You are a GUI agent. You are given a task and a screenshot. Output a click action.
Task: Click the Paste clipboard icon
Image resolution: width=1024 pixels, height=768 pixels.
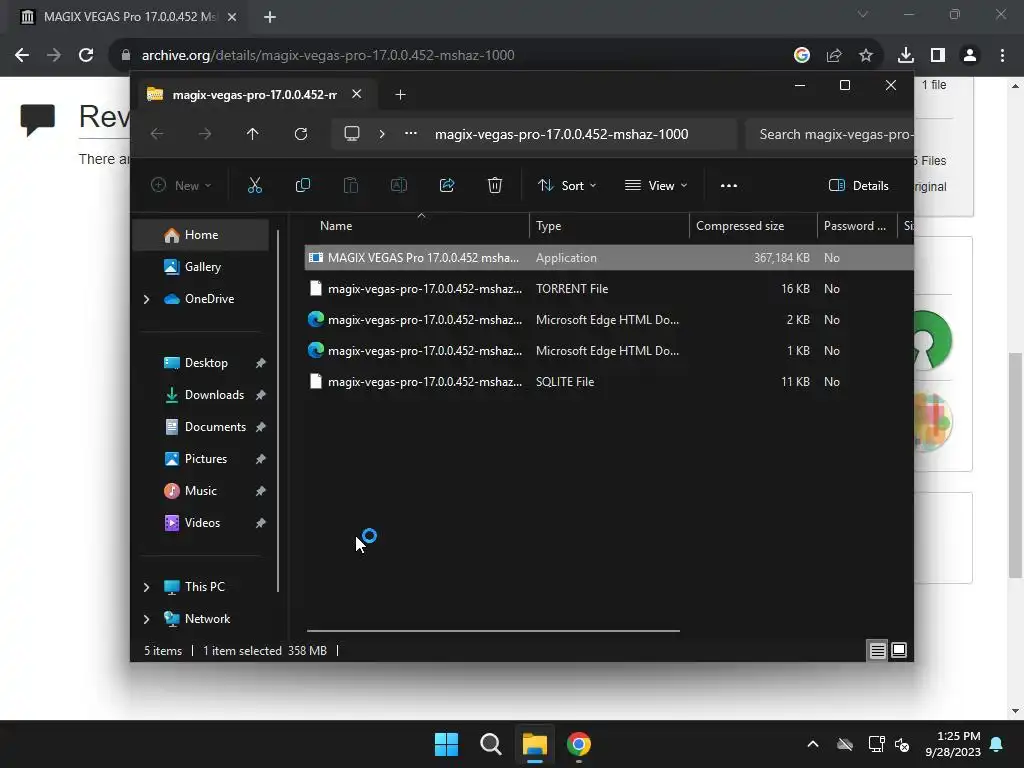point(351,185)
